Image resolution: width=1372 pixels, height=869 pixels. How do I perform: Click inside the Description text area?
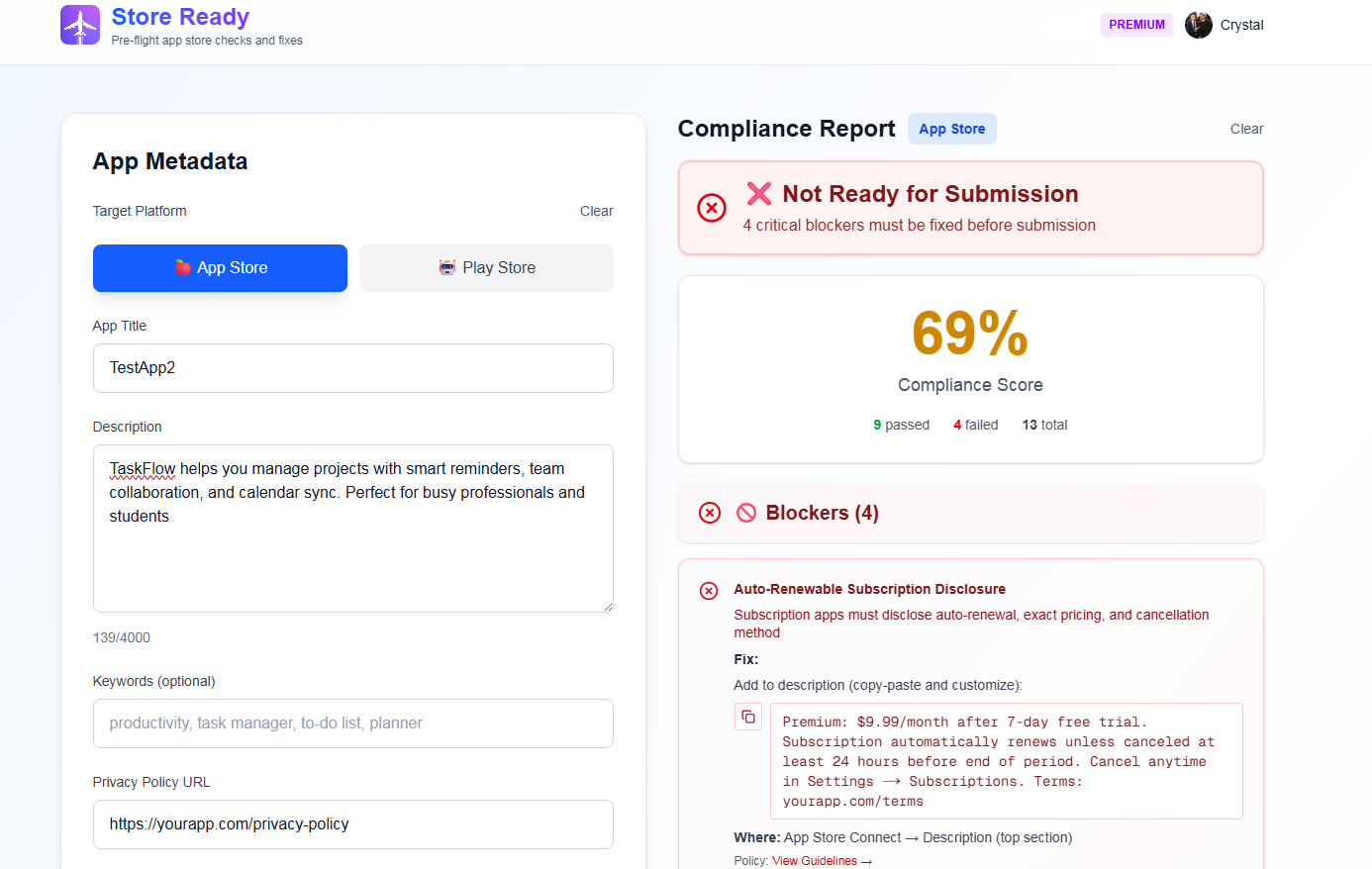coord(353,529)
